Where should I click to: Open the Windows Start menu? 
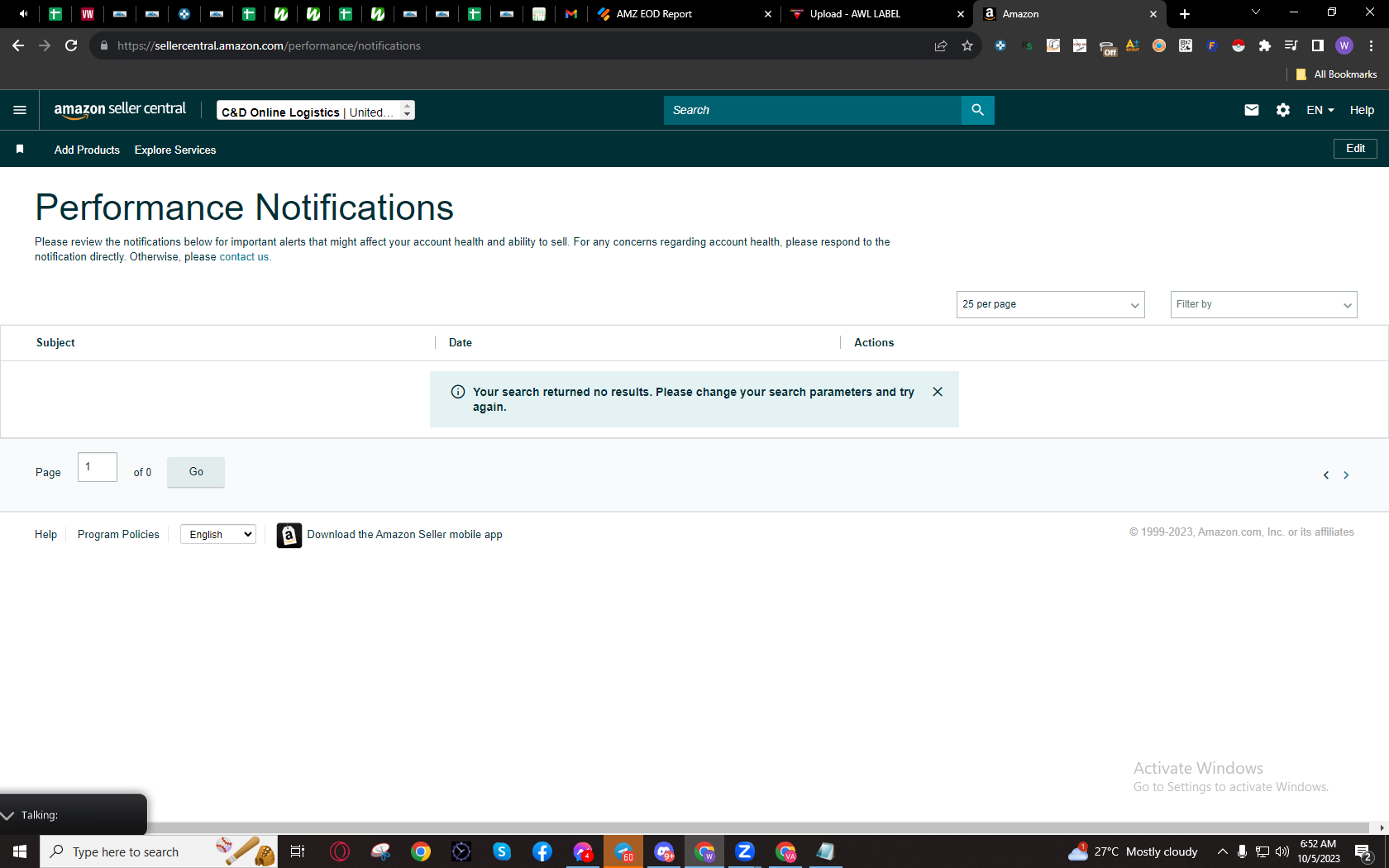(20, 851)
